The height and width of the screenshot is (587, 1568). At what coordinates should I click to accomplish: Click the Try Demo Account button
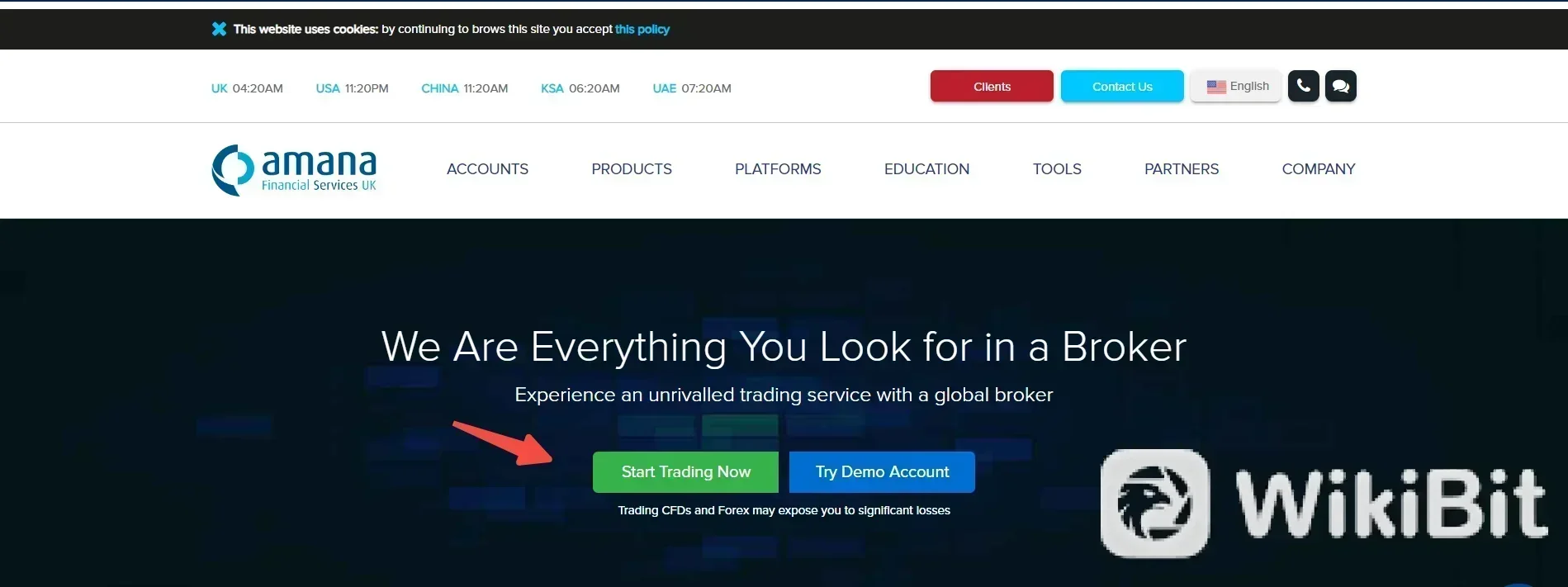(881, 472)
